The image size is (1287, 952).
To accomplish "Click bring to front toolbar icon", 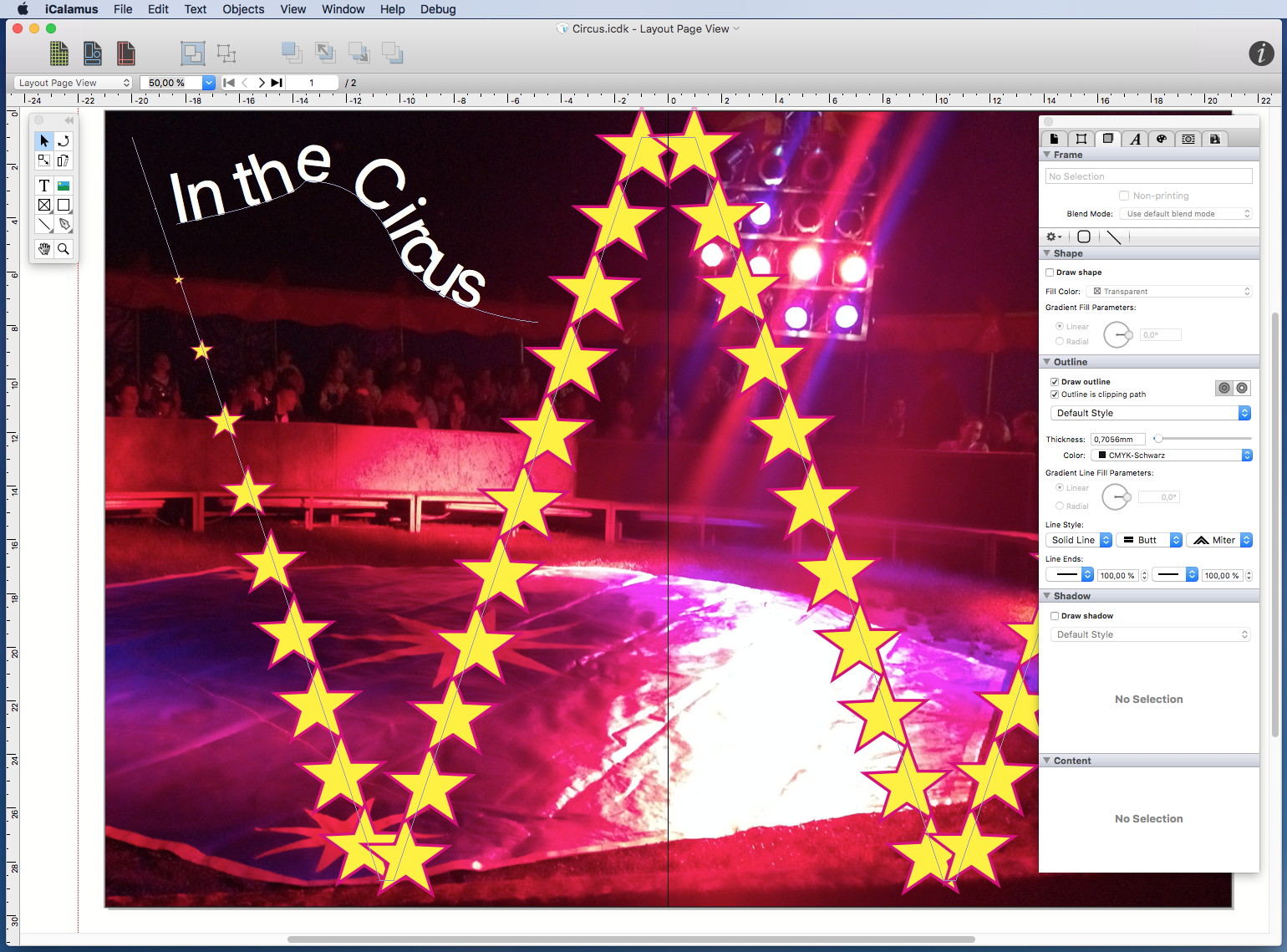I will (x=292, y=53).
